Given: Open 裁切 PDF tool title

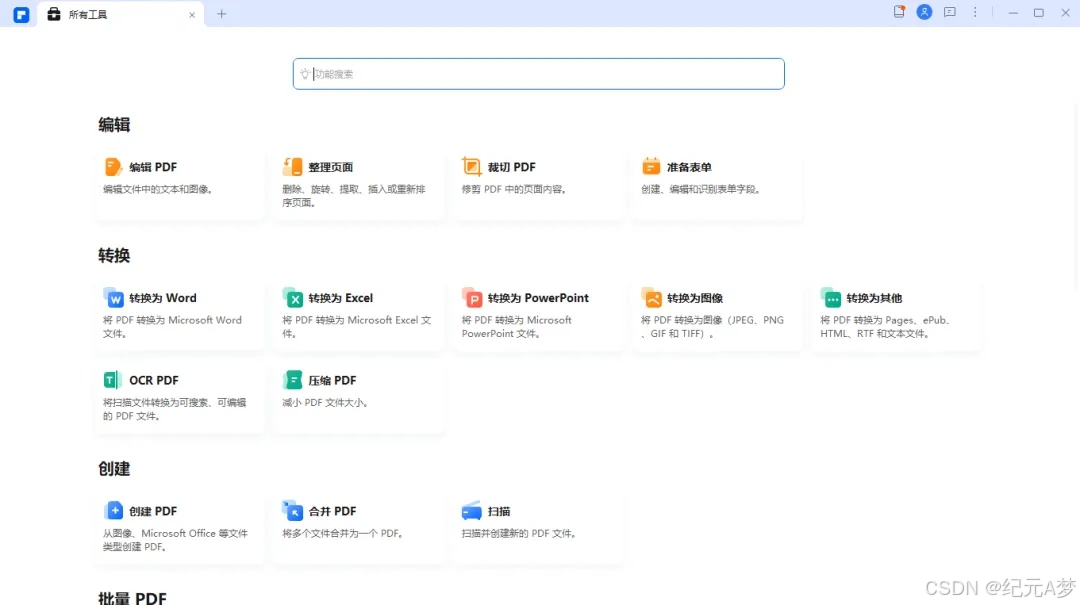Looking at the screenshot, I should 512,167.
